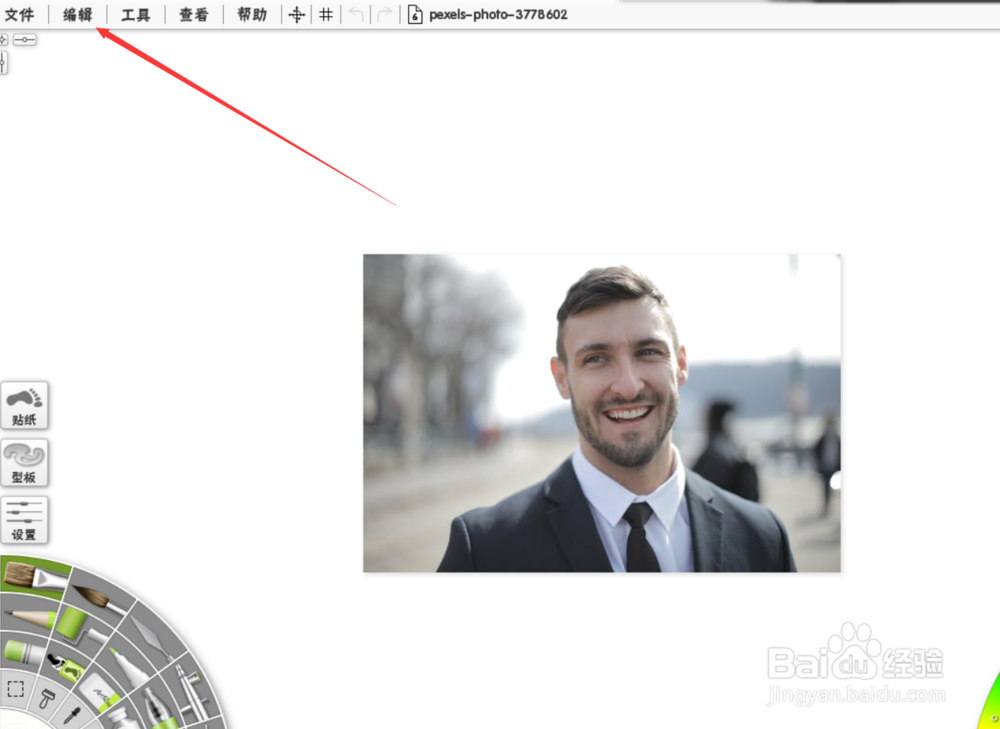Open the 查看 menu

(194, 14)
